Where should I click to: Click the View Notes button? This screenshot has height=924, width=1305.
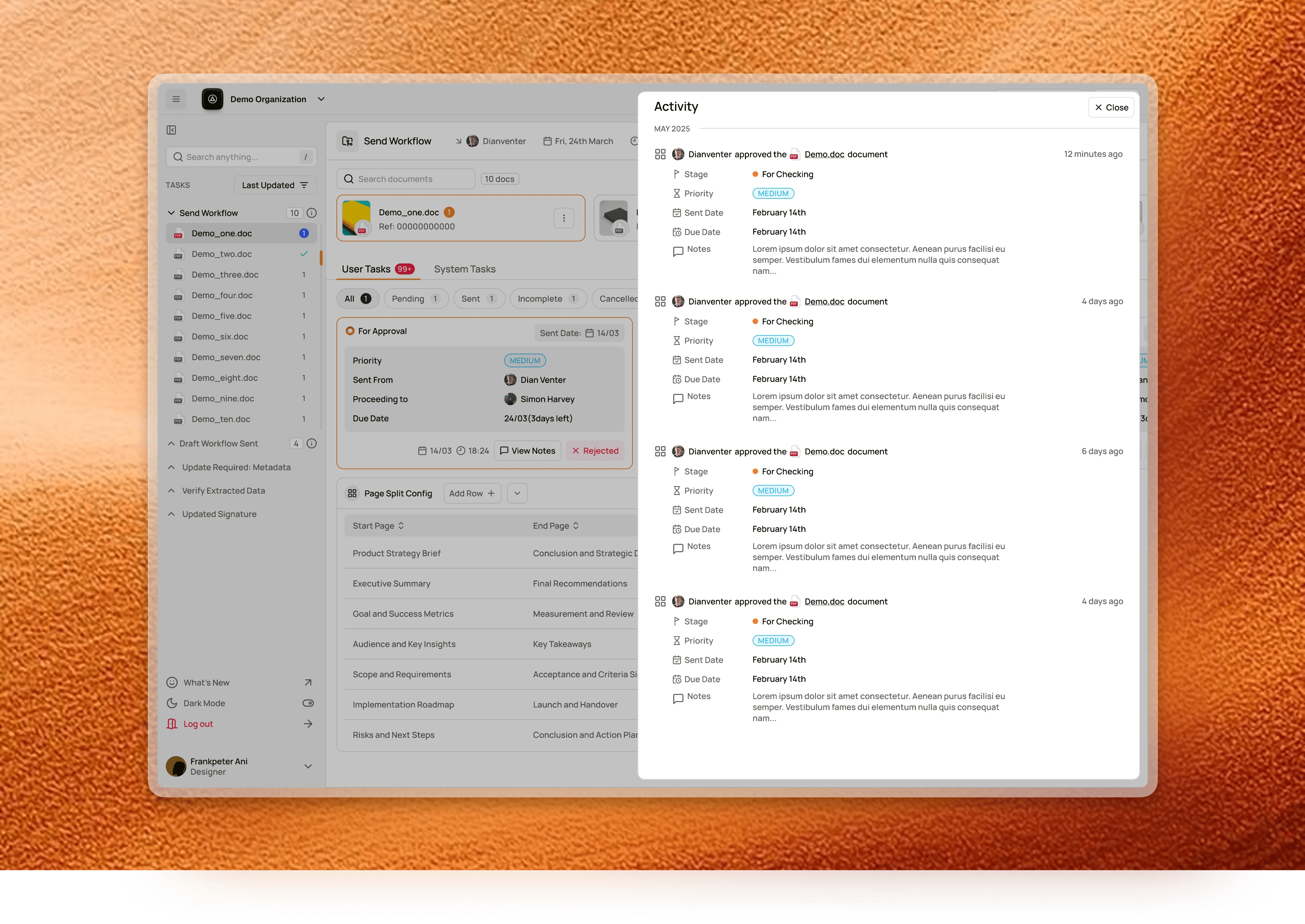click(527, 451)
